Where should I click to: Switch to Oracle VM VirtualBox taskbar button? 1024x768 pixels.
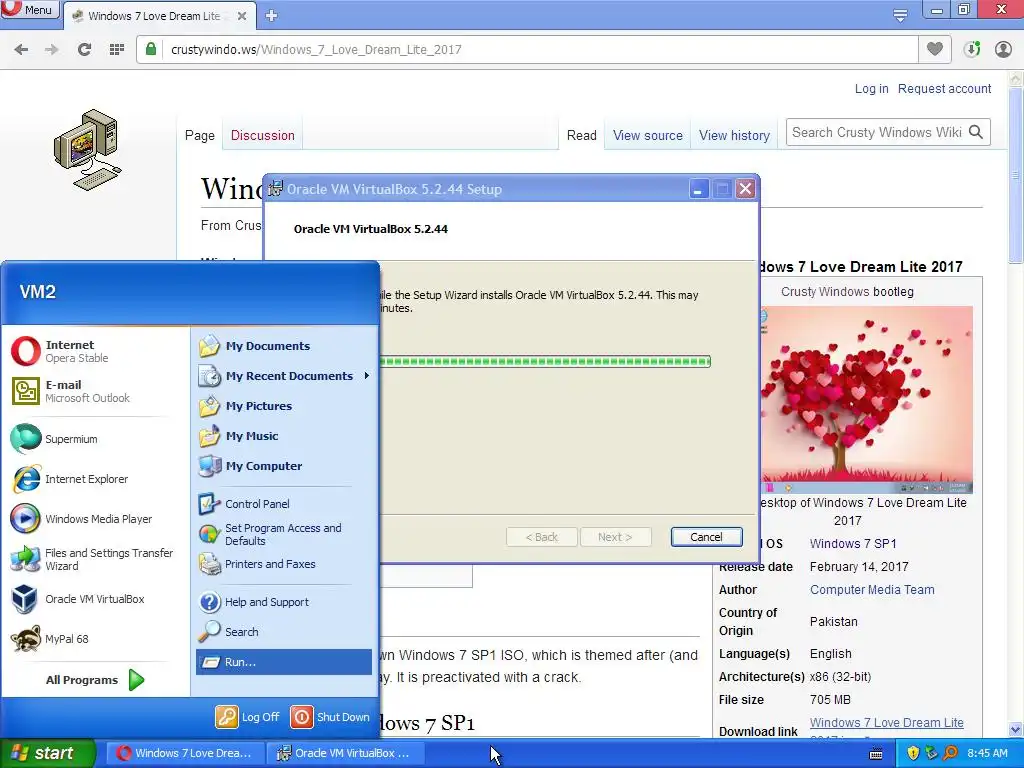click(x=346, y=753)
